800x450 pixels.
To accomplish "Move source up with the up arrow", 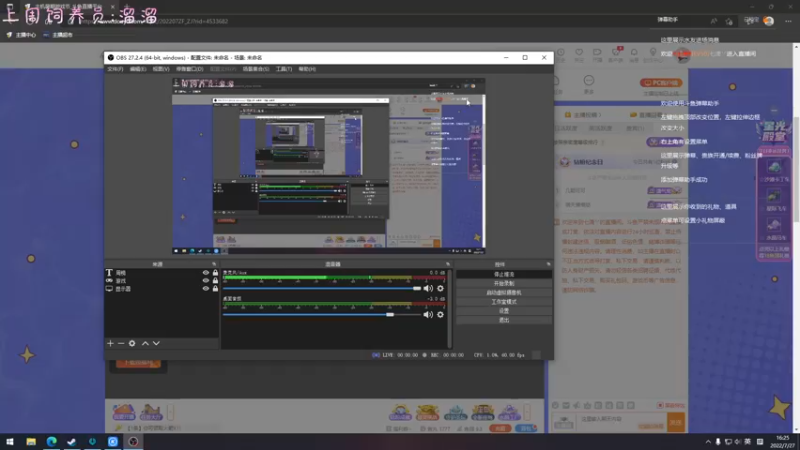I will (145, 343).
